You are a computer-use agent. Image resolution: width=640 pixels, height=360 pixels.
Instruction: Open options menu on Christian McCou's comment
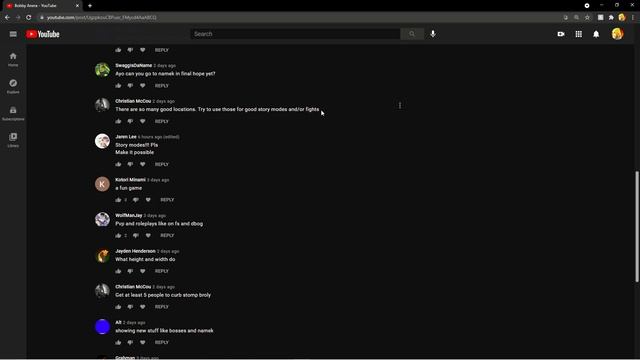point(400,106)
